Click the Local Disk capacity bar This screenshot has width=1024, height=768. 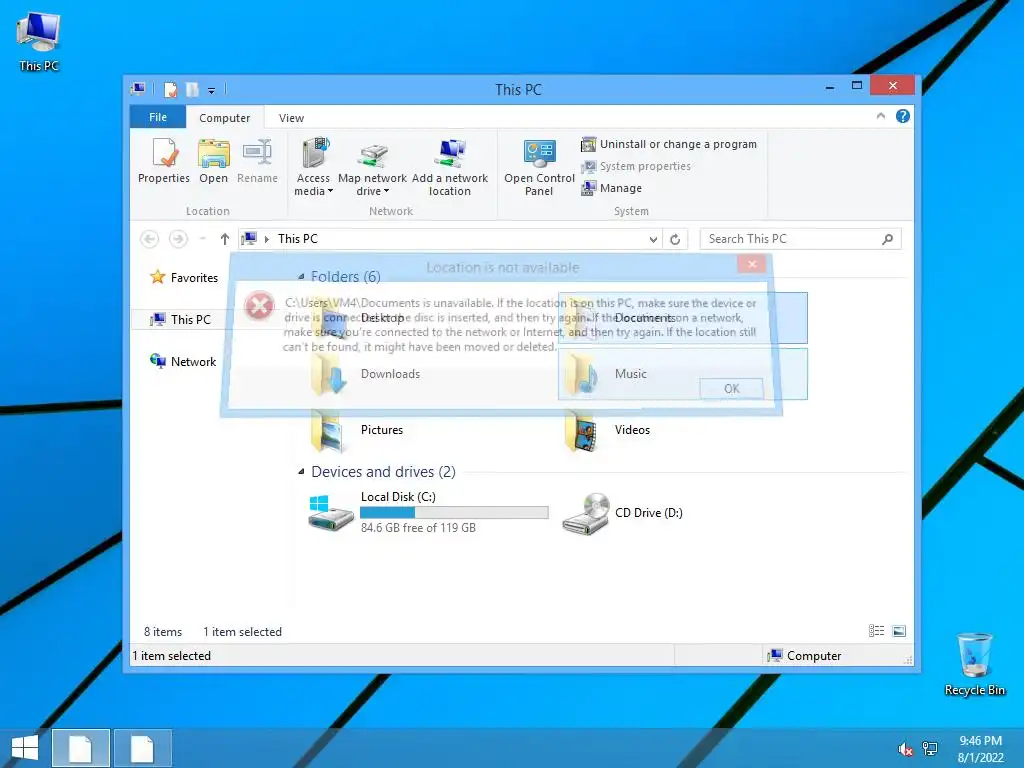[x=455, y=513]
